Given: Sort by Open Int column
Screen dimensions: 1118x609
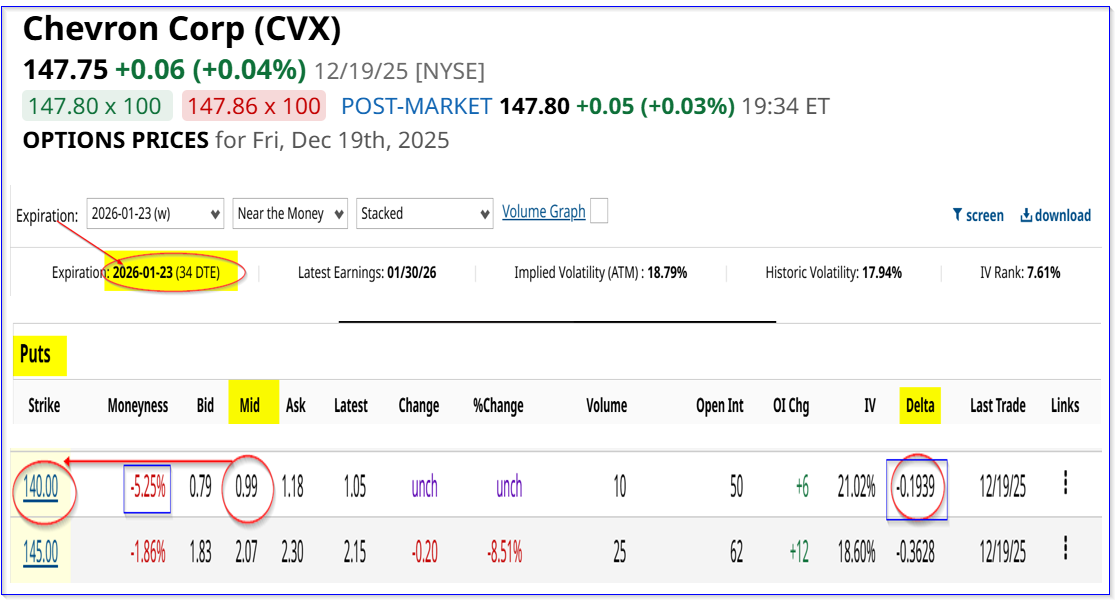Looking at the screenshot, I should pyautogui.click(x=720, y=405).
